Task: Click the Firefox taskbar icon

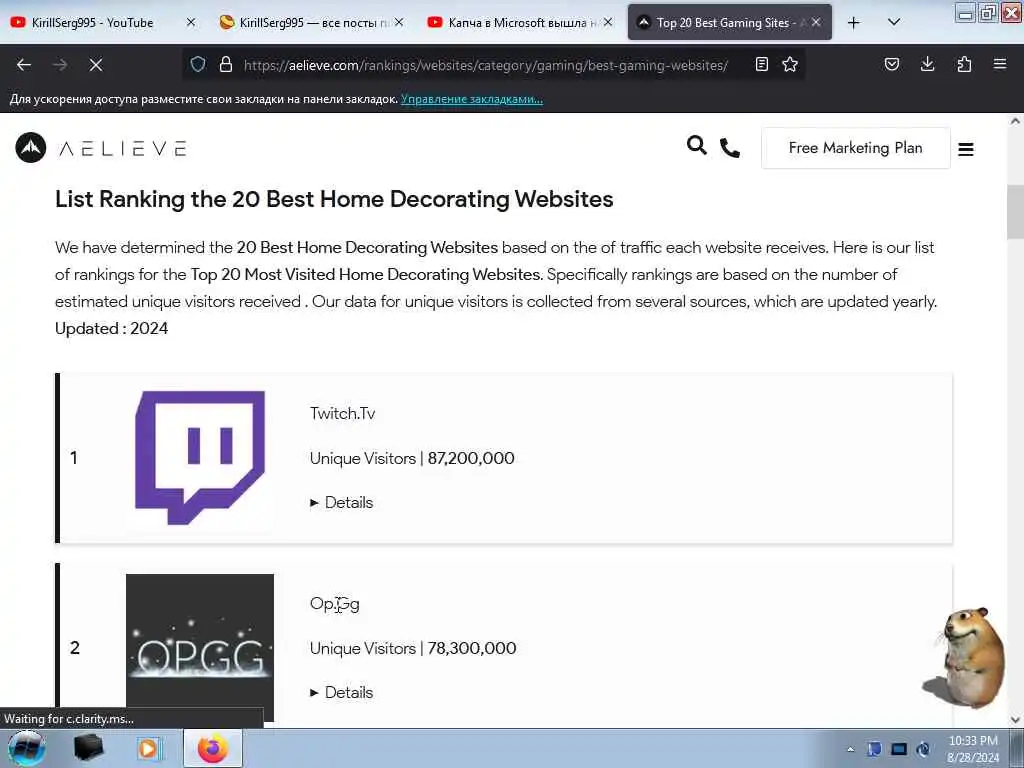Action: [213, 748]
